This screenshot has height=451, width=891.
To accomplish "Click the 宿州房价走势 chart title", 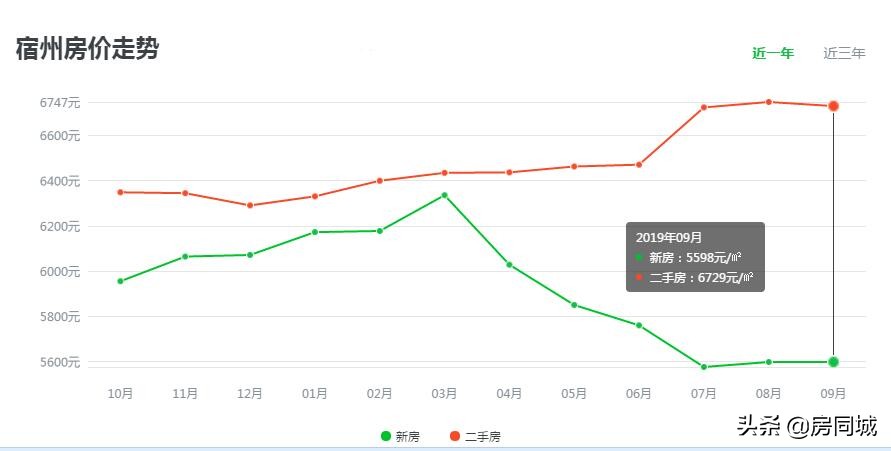I will [x=87, y=48].
